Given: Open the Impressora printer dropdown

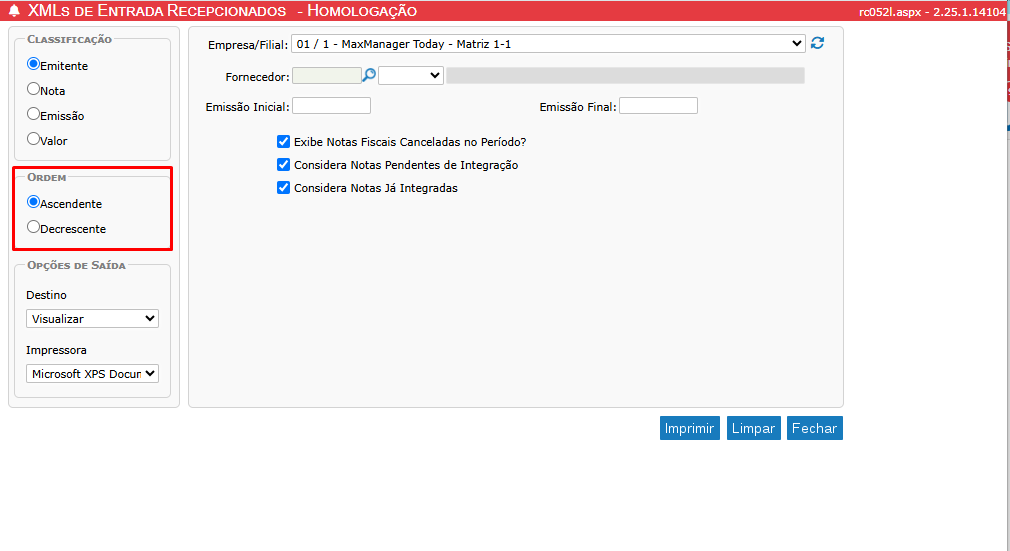Looking at the screenshot, I should [92, 373].
